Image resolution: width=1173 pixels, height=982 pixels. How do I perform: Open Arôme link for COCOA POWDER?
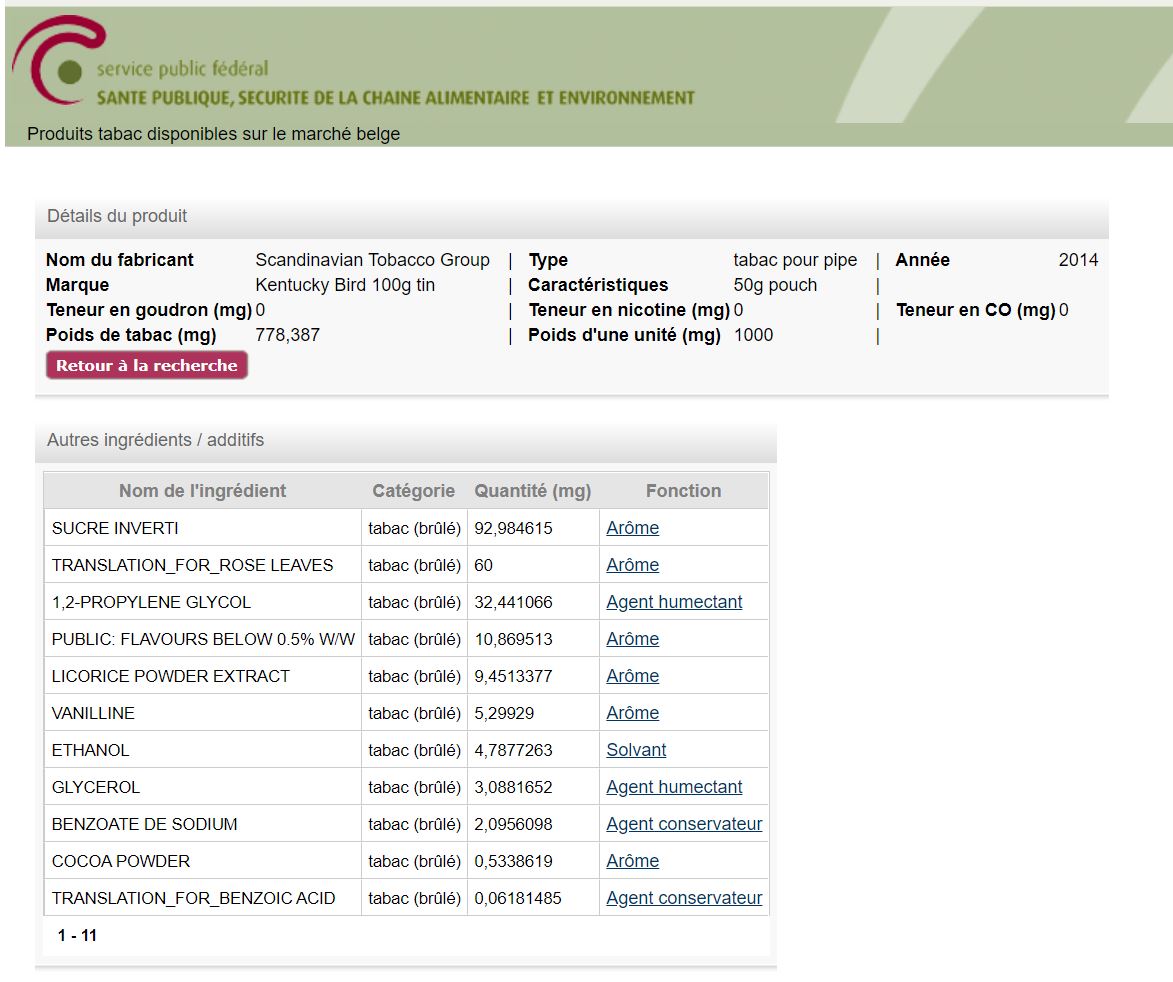point(632,861)
